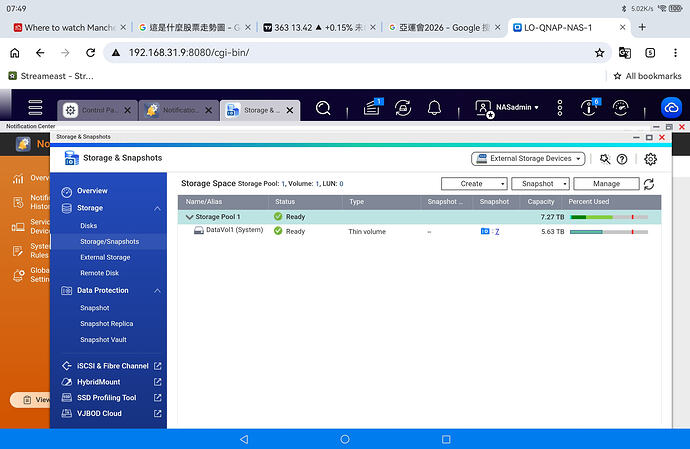Screen dimensions: 690x449
Task: Open the dashboard gauge icon
Action: point(620,108)
